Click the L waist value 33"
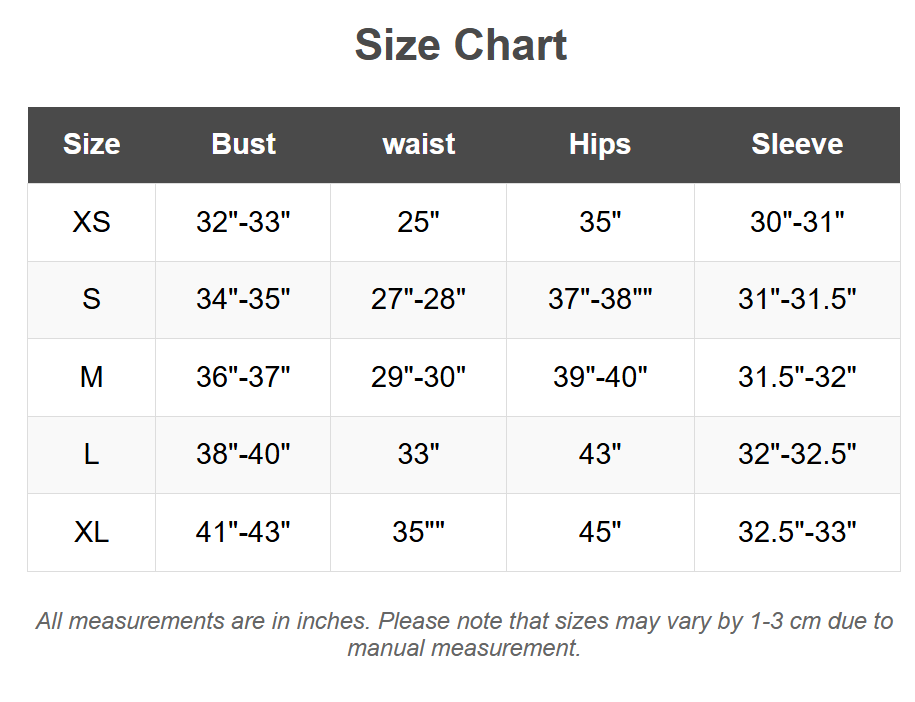This screenshot has width=915, height=702. point(418,454)
